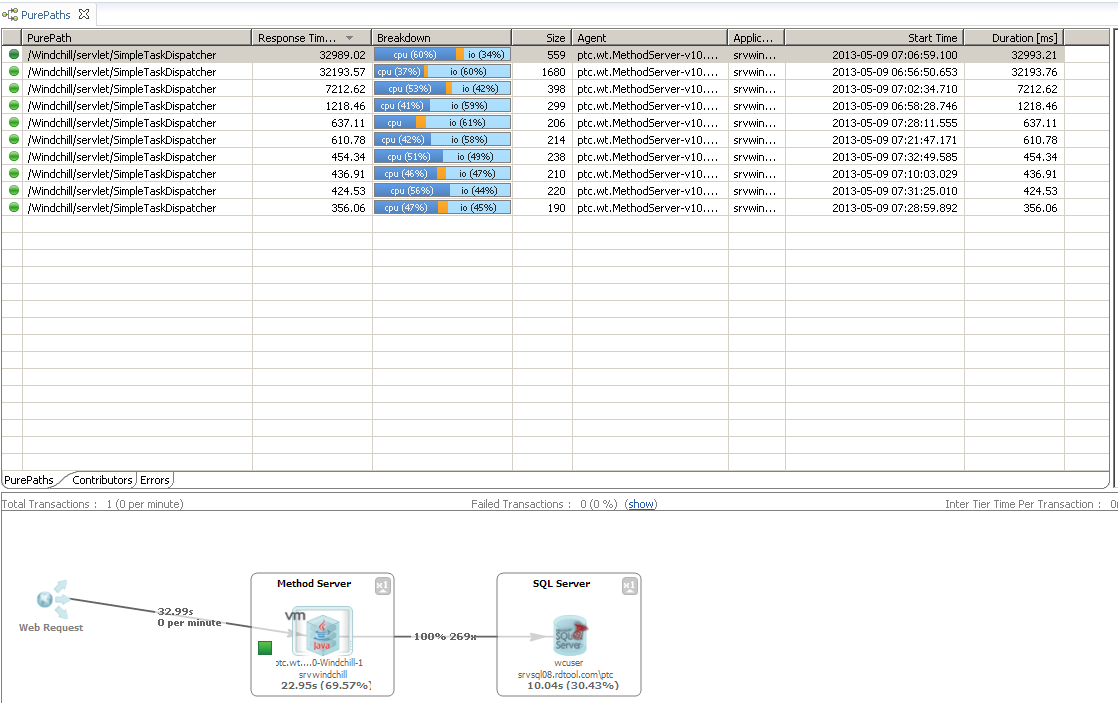The image size is (1118, 703).
Task: Click the Size column header
Action: click(x=542, y=38)
